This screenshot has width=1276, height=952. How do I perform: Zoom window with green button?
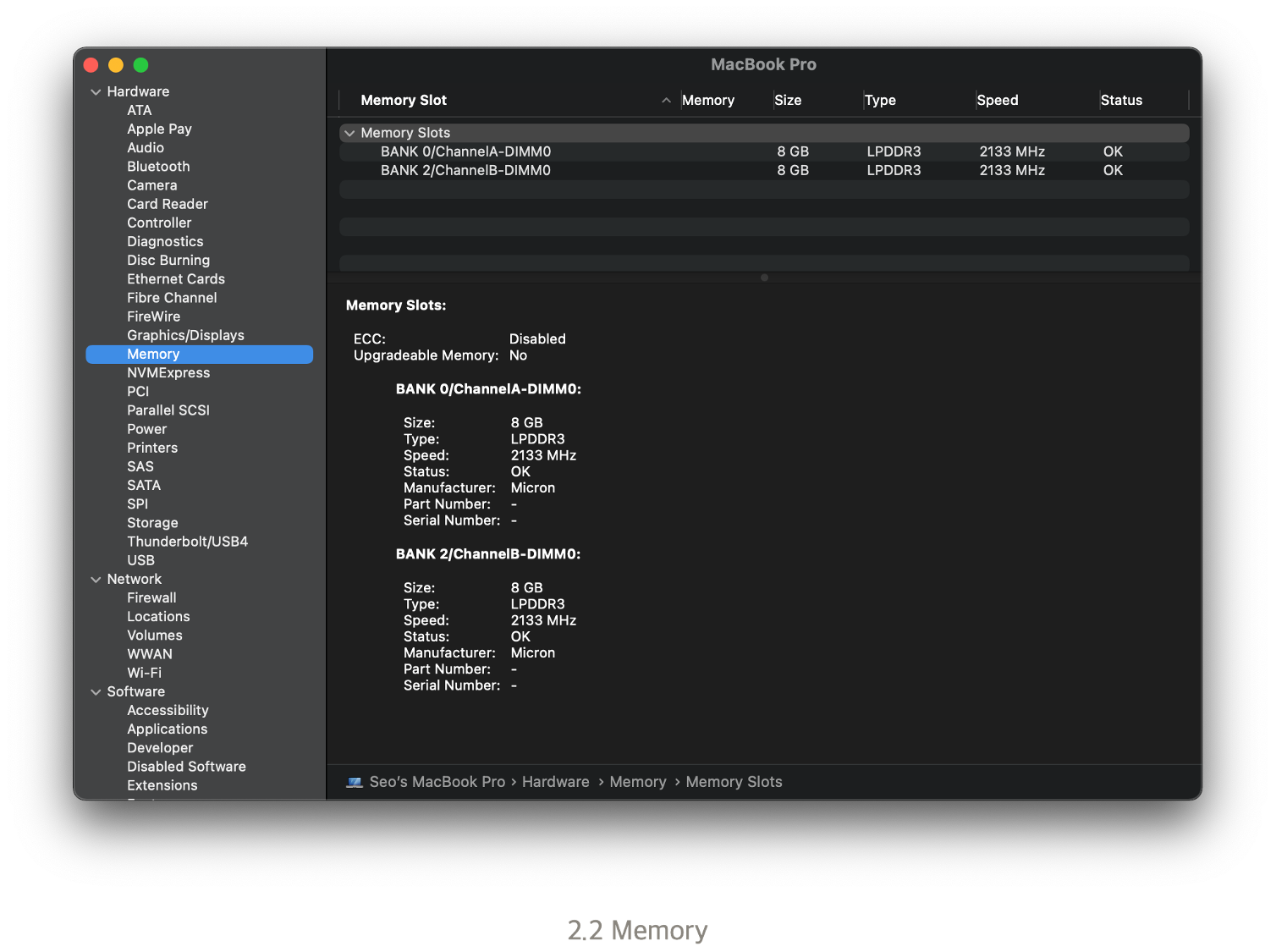click(x=140, y=65)
